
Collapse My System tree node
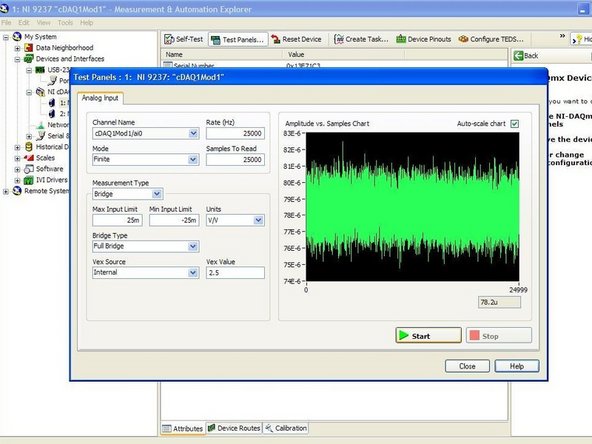(x=6, y=37)
